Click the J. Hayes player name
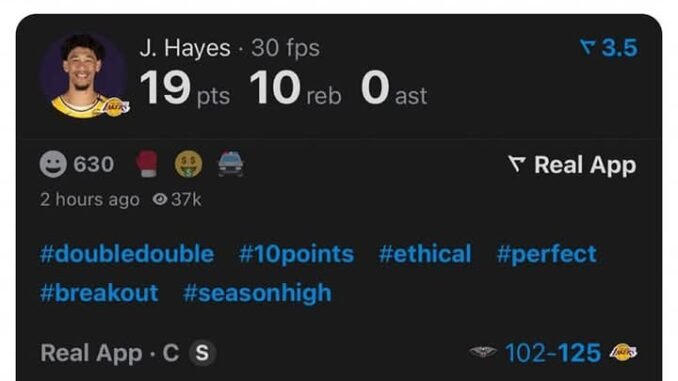 coord(185,48)
